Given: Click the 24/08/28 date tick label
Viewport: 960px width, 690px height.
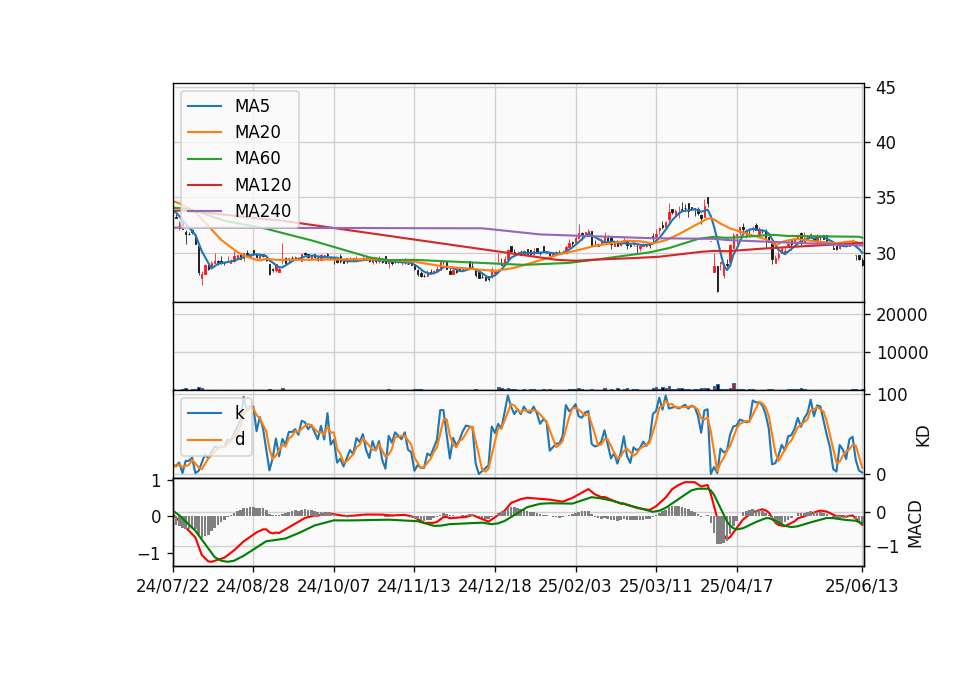Looking at the screenshot, I should [x=253, y=586].
